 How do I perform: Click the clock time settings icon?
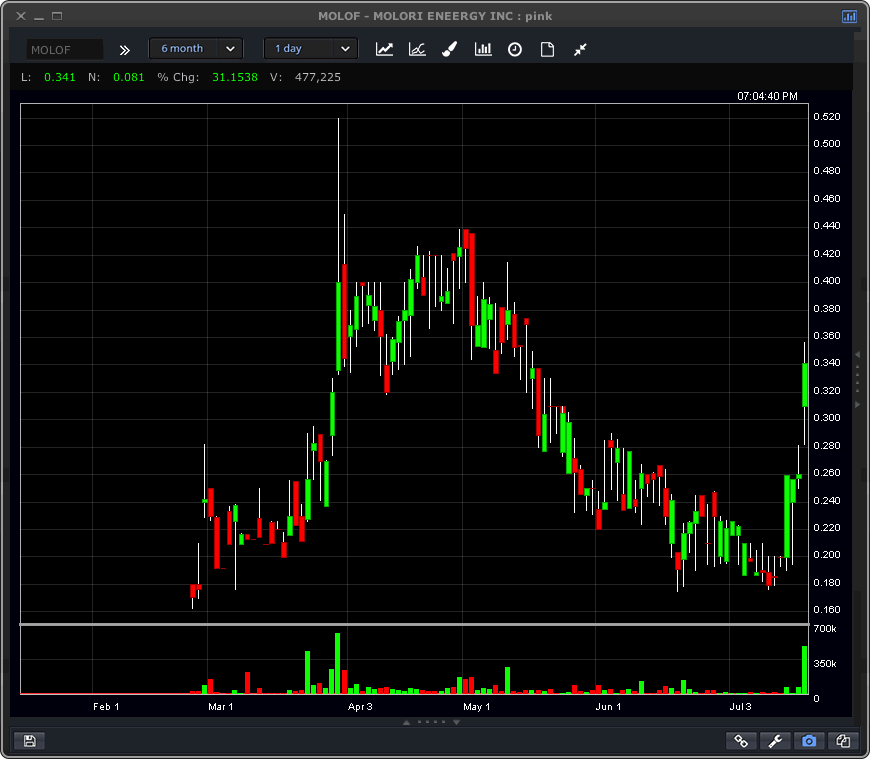515,49
